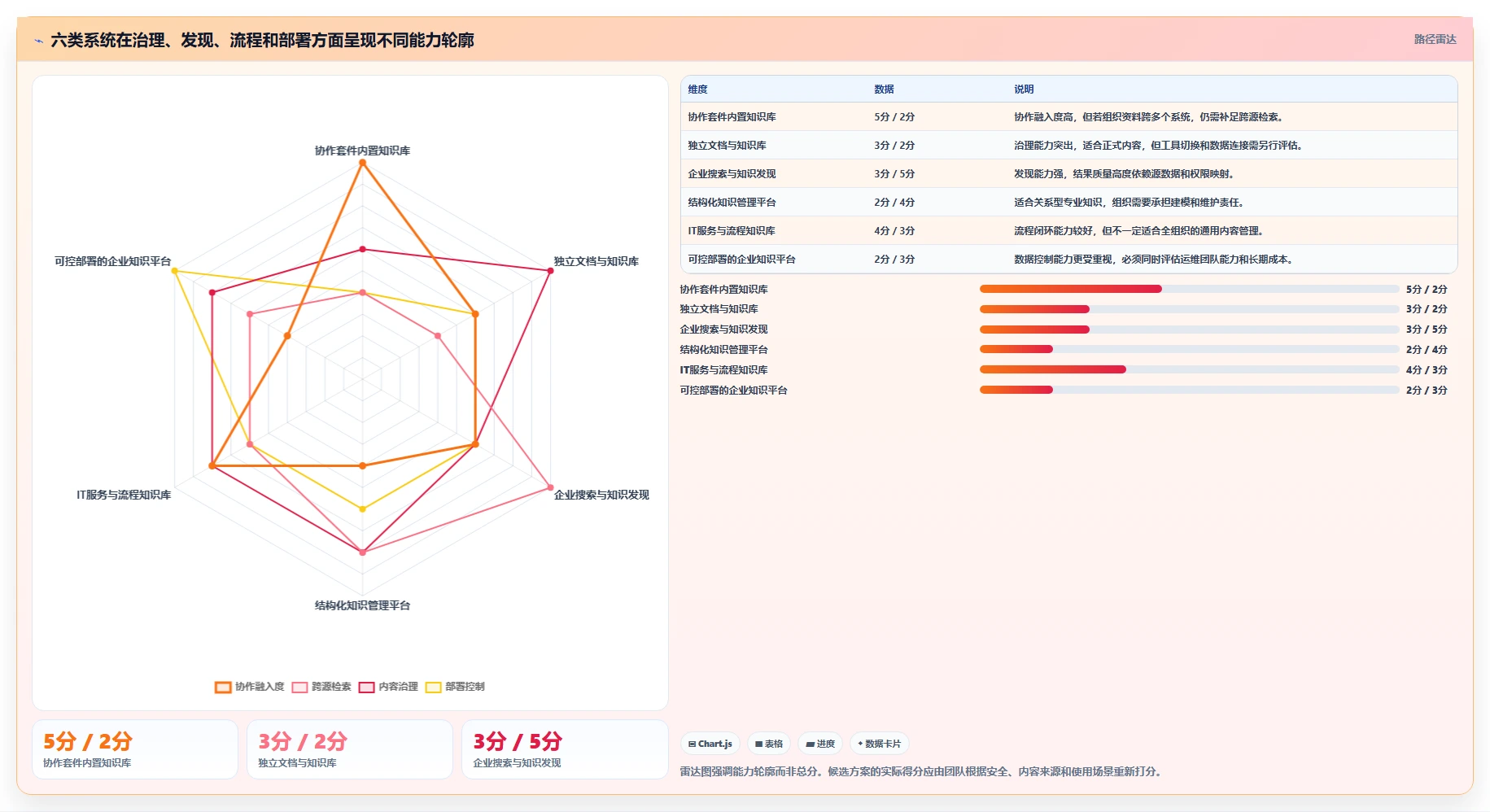Click the description starting 发现能力强
This screenshot has width=1490, height=812.
pos(1125,174)
